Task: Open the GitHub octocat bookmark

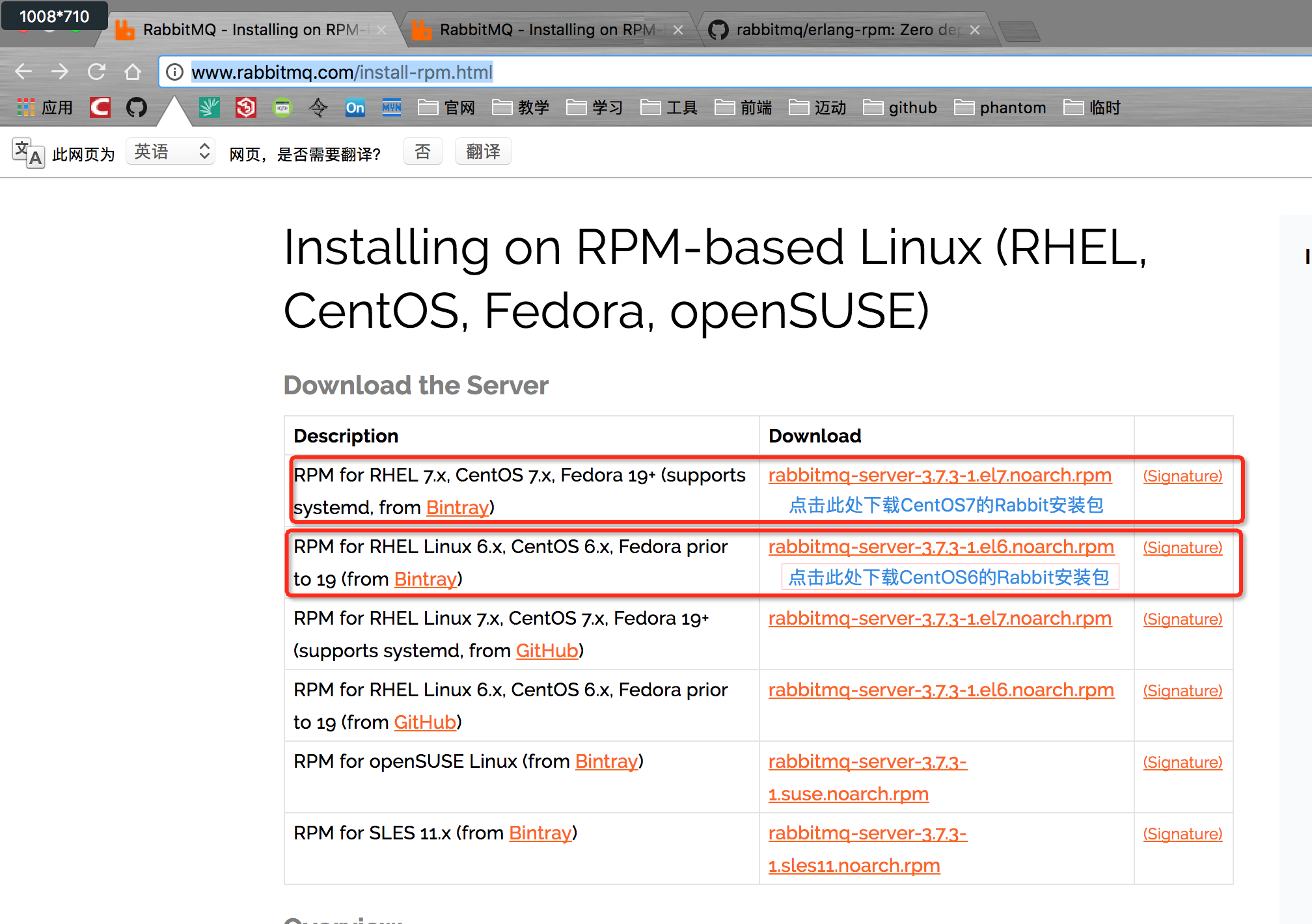Action: pyautogui.click(x=137, y=107)
